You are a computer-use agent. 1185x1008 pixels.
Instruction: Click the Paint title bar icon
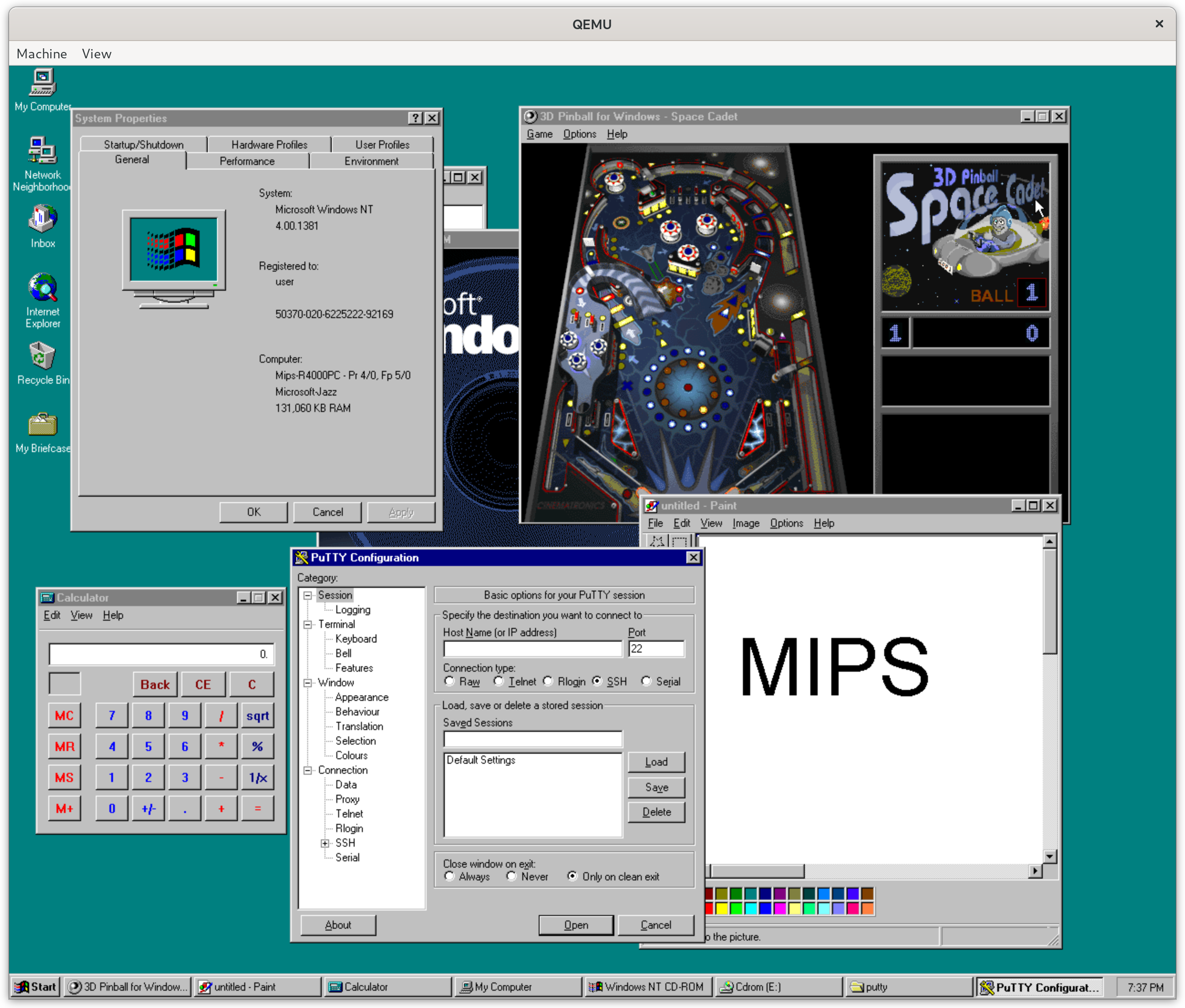(x=651, y=506)
